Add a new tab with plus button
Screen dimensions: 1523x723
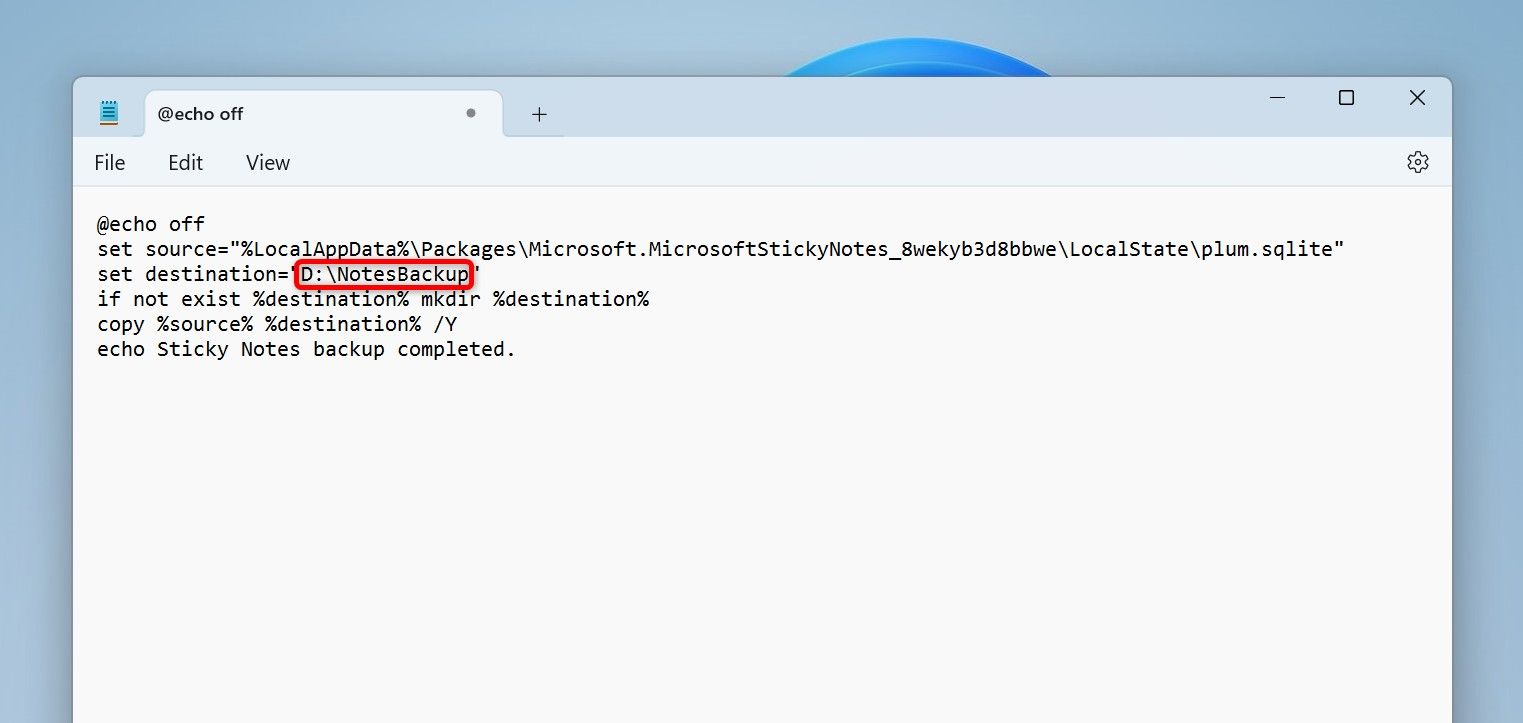[x=539, y=114]
